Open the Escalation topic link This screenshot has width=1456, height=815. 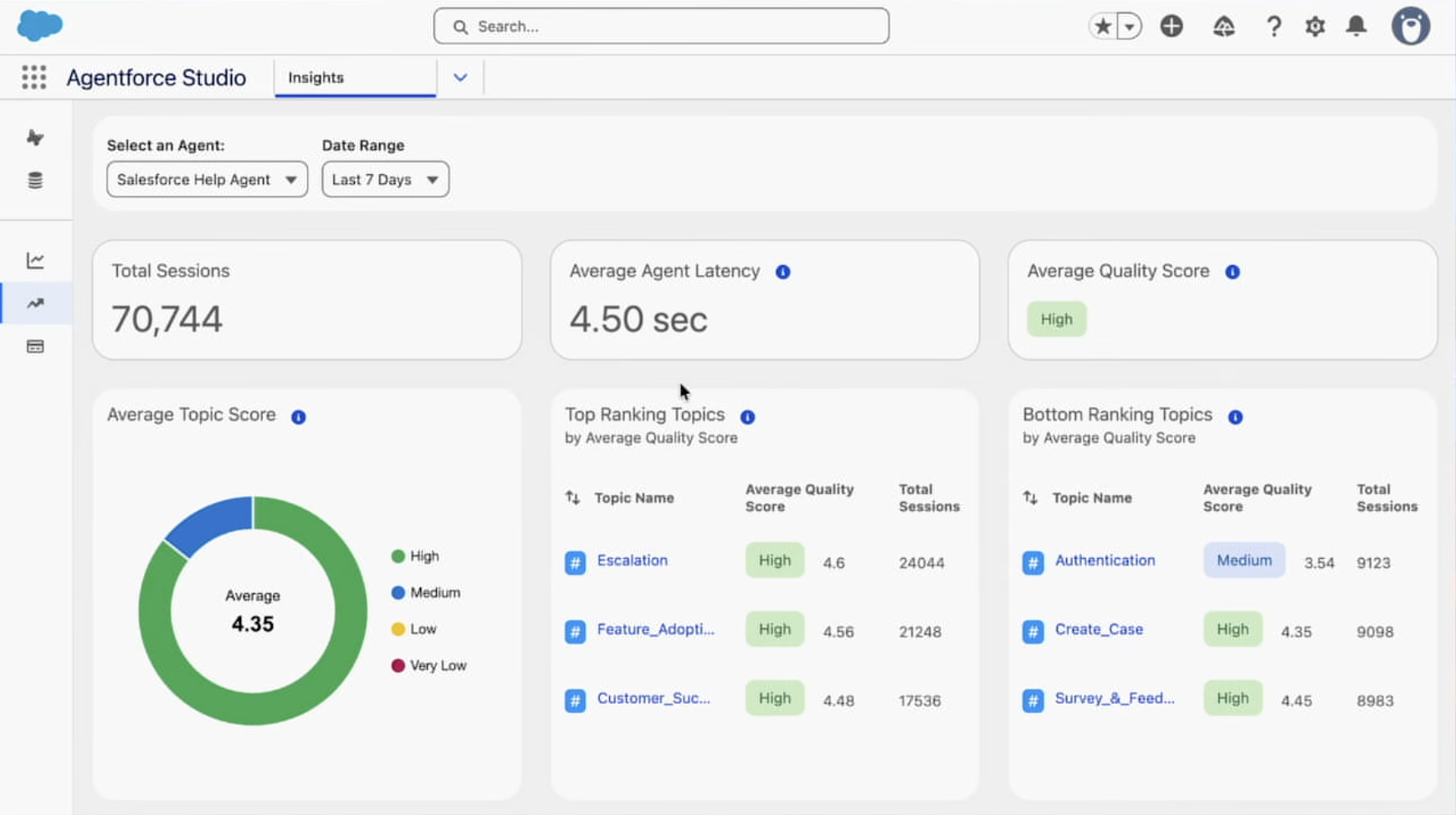pos(632,561)
